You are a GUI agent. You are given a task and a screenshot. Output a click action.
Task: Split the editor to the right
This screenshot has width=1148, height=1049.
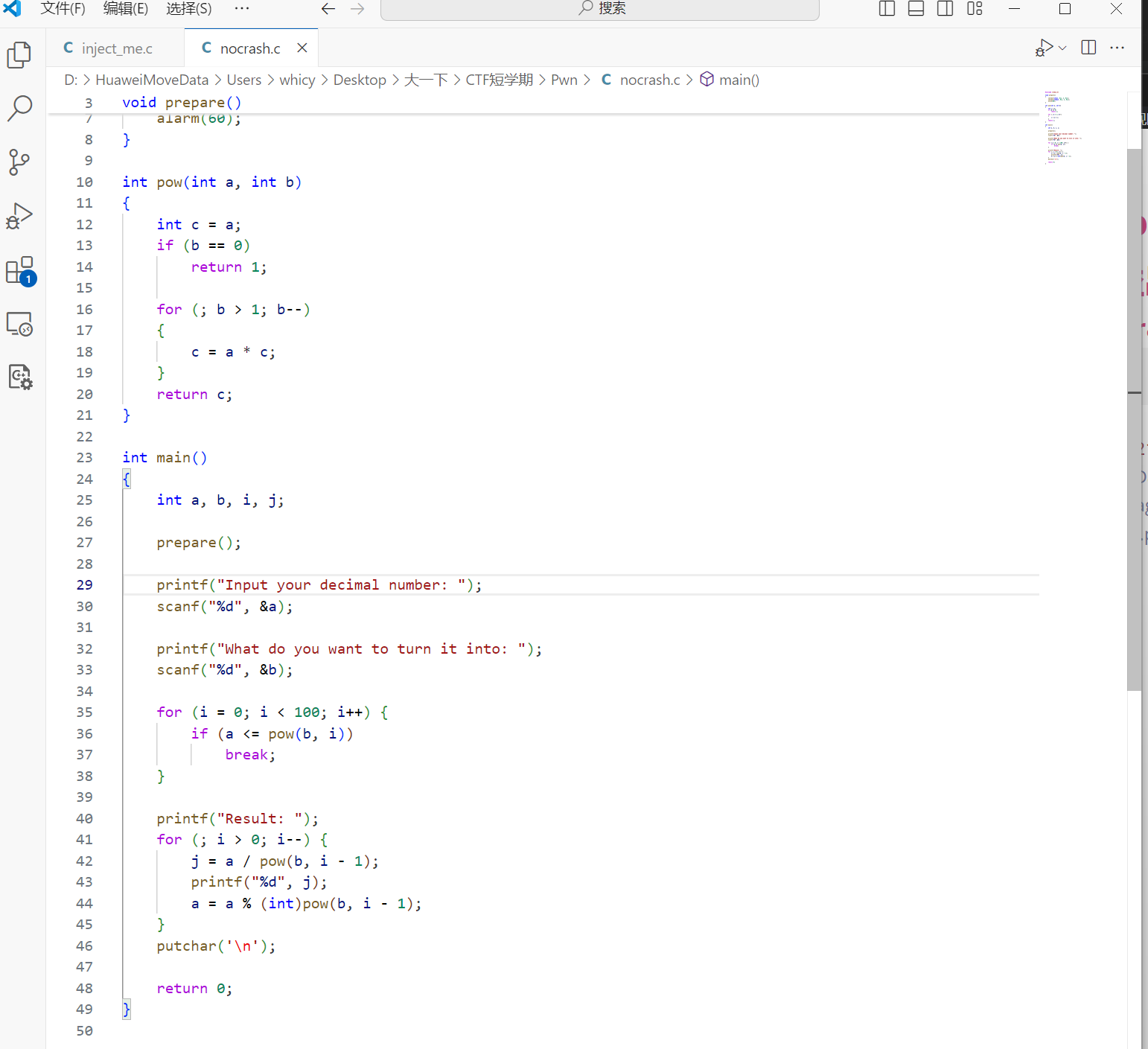pos(1088,48)
